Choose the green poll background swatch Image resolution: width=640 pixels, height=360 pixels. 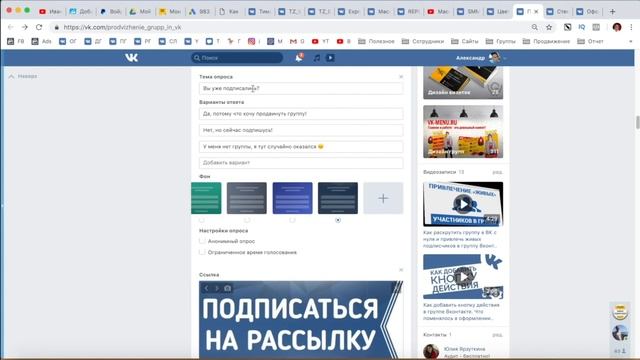[x=206, y=198]
